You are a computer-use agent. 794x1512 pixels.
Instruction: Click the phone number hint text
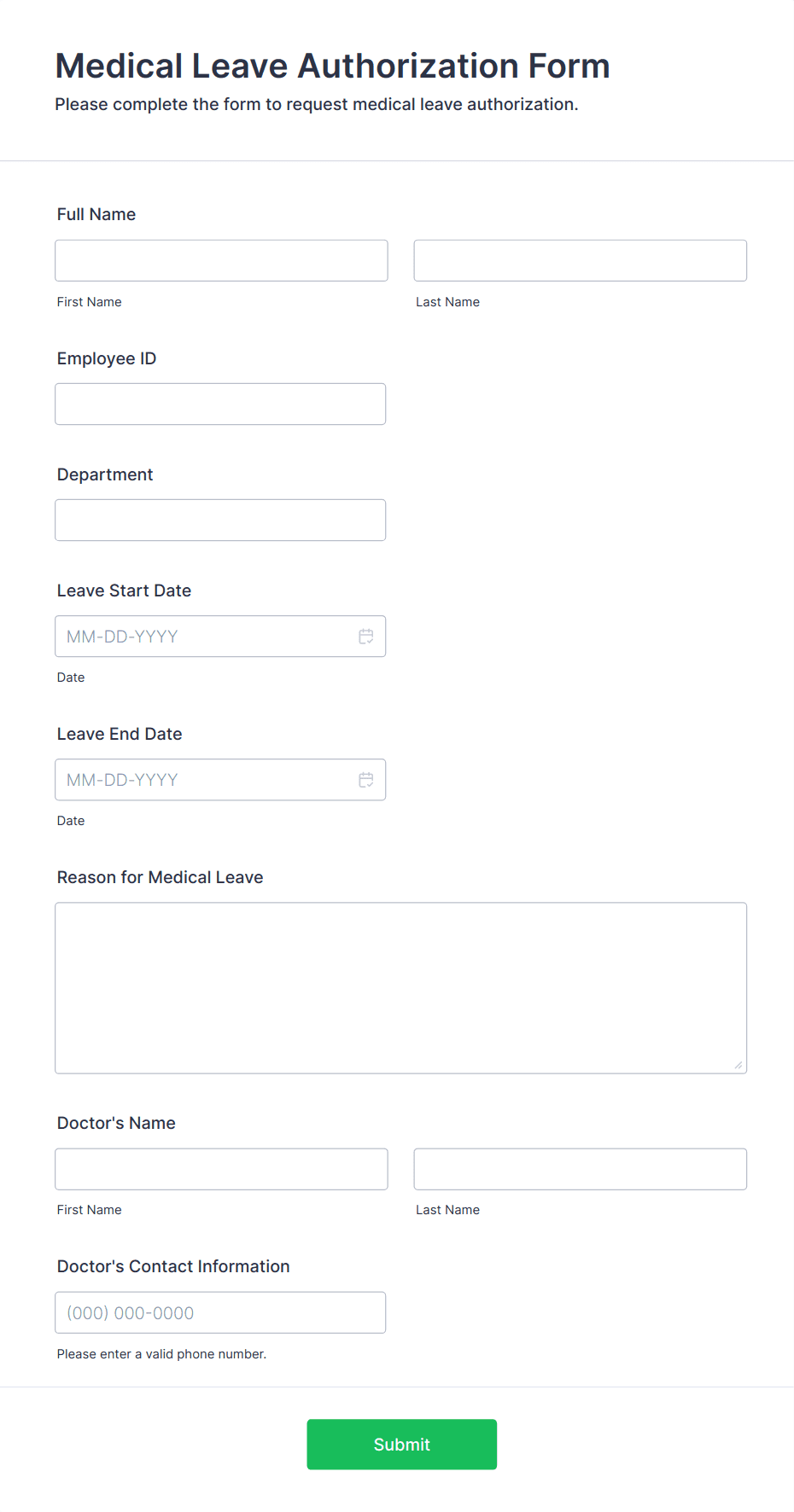pyautogui.click(x=161, y=1353)
